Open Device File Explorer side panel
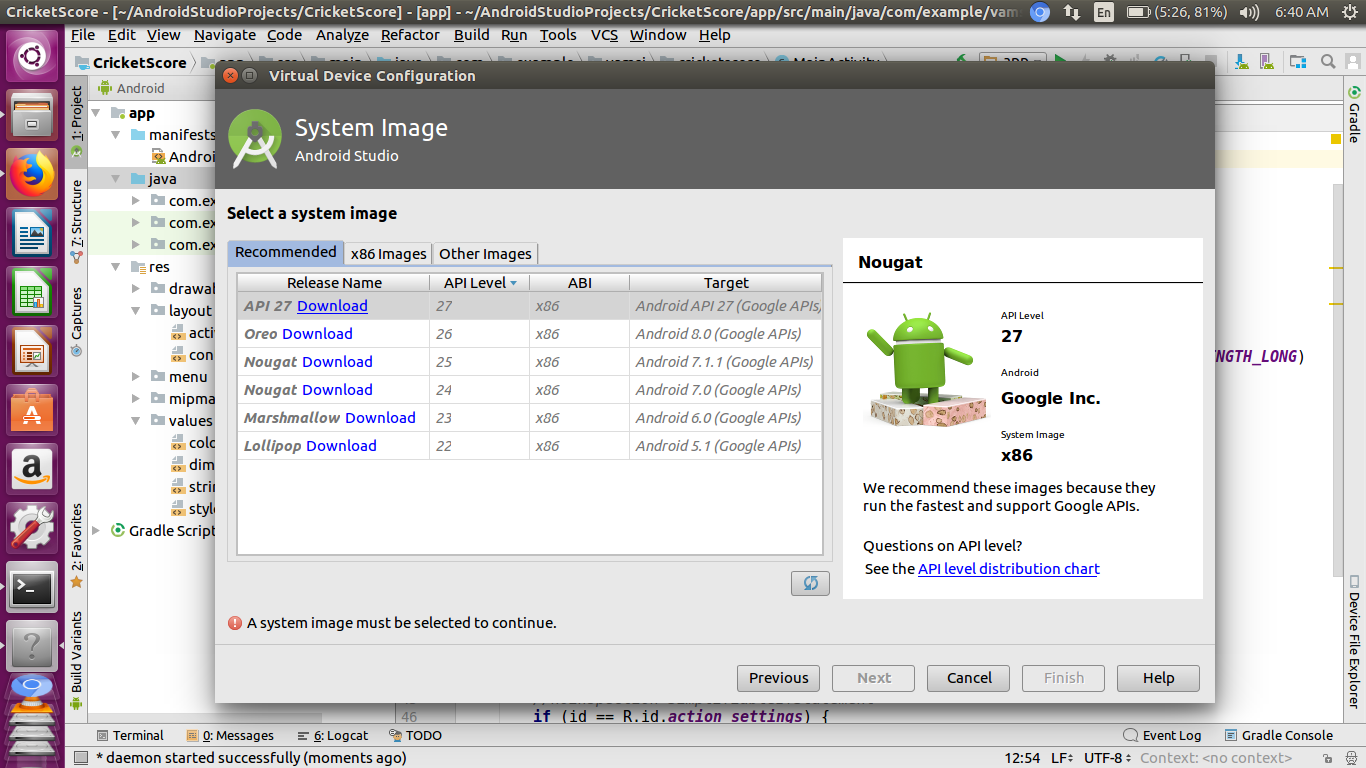This screenshot has width=1366, height=768. click(1354, 641)
